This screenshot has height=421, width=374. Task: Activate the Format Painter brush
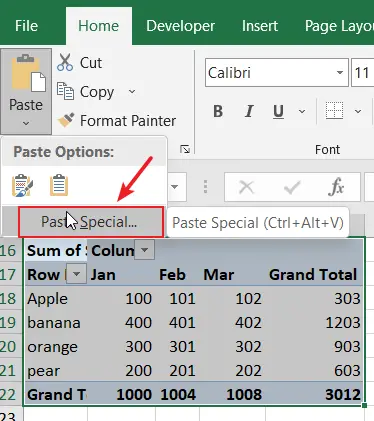pyautogui.click(x=66, y=120)
